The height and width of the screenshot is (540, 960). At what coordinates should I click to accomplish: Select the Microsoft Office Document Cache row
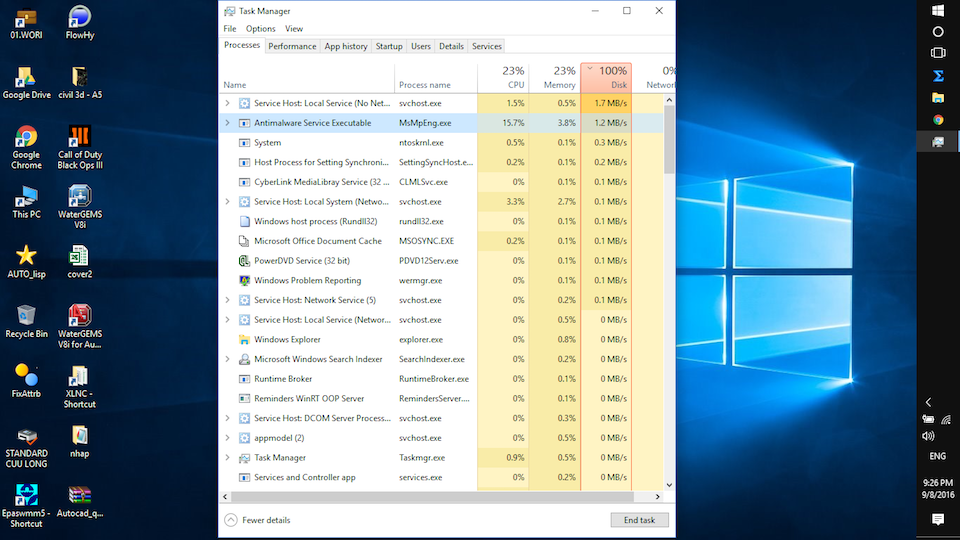(x=441, y=241)
